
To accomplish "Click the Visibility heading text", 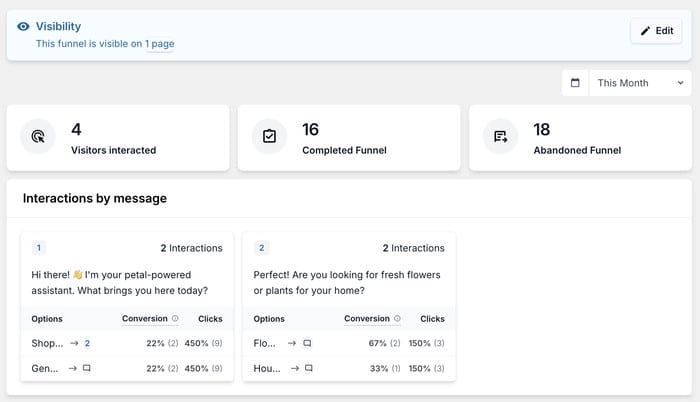I will pyautogui.click(x=58, y=26).
